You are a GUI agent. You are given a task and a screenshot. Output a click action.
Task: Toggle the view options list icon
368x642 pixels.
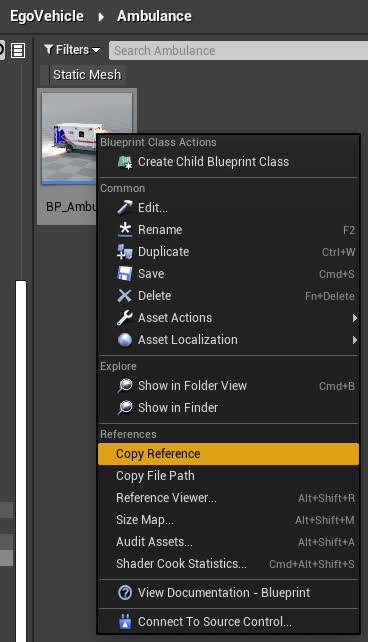[x=18, y=51]
